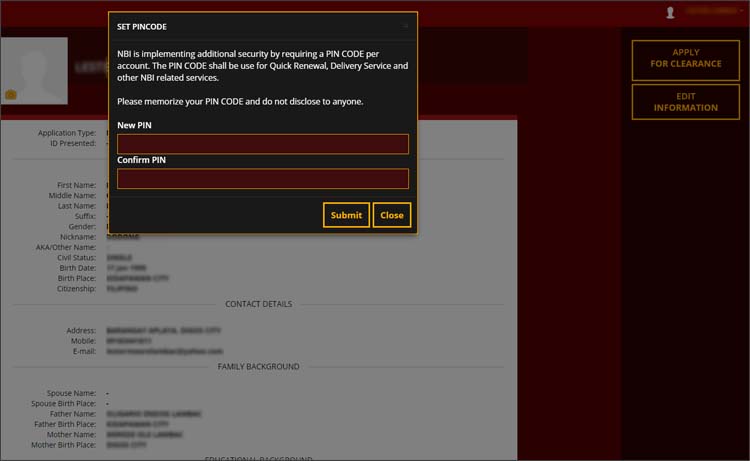
Task: Click the 'E-mail:' label
Action: tap(84, 351)
